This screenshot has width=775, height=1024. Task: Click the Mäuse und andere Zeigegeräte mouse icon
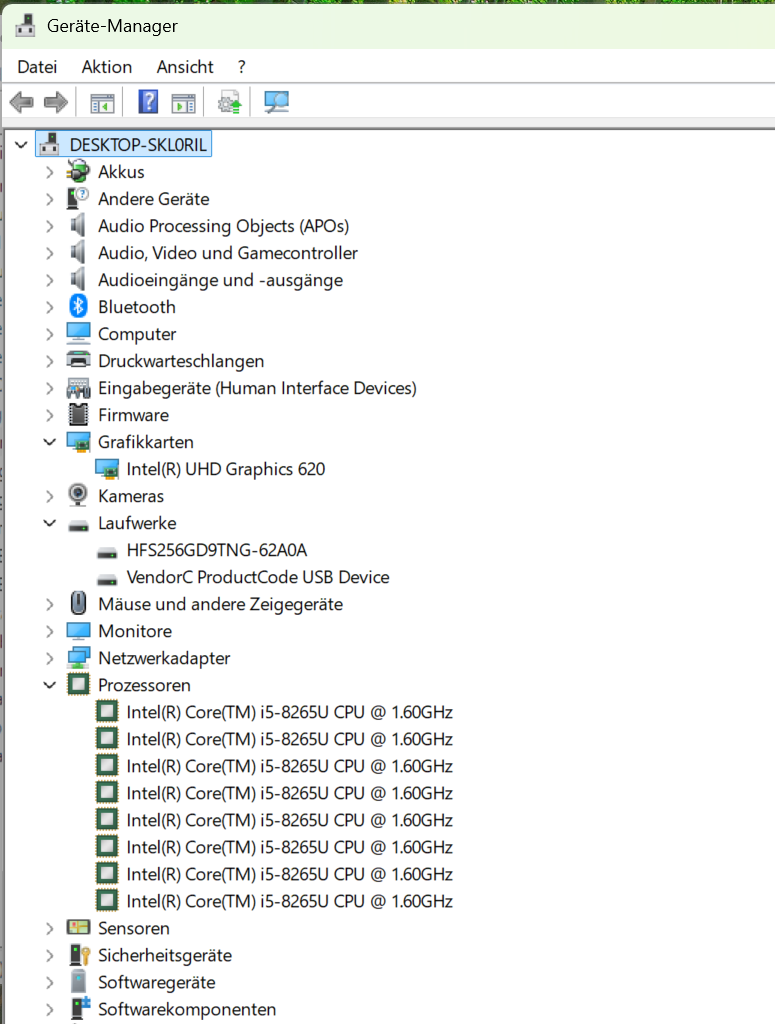tap(78, 603)
